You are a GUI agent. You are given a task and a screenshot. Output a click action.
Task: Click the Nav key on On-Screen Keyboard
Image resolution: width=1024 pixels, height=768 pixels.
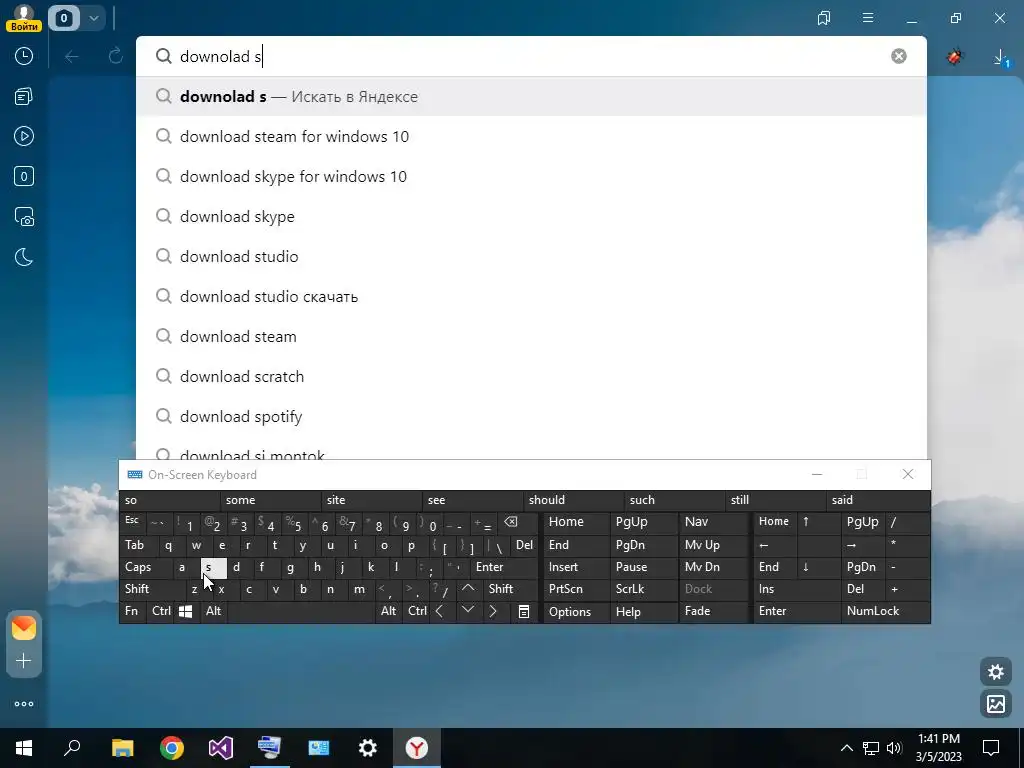(714, 522)
